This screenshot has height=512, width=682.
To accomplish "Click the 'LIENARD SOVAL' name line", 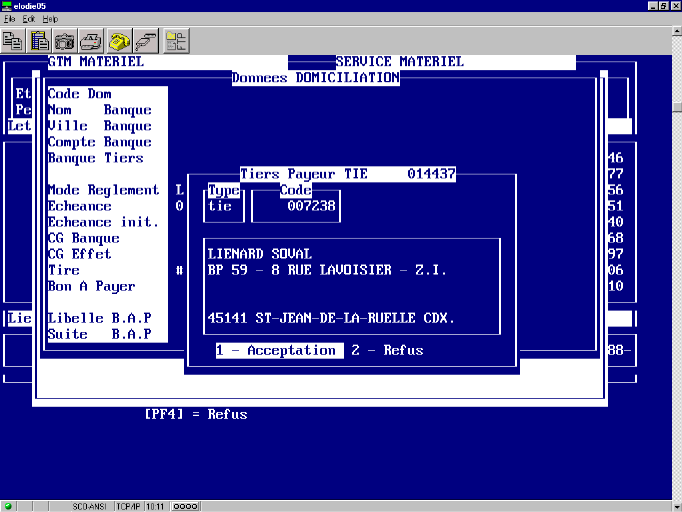I will tap(260, 254).
